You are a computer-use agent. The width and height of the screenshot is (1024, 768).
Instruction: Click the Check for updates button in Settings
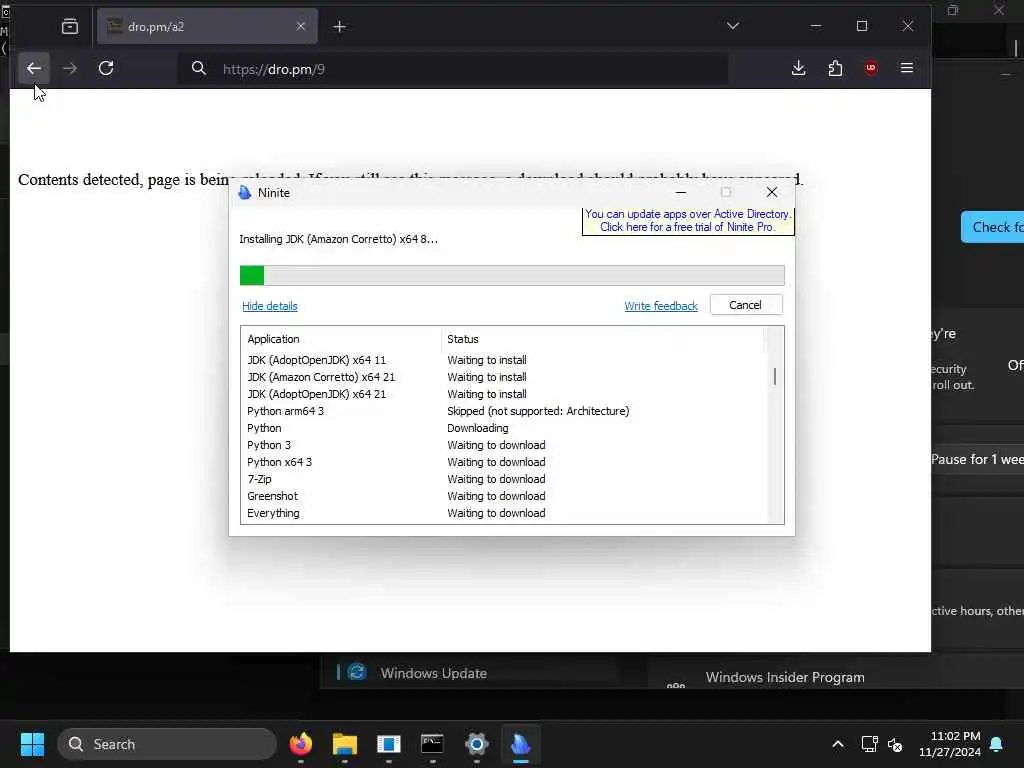click(x=993, y=227)
